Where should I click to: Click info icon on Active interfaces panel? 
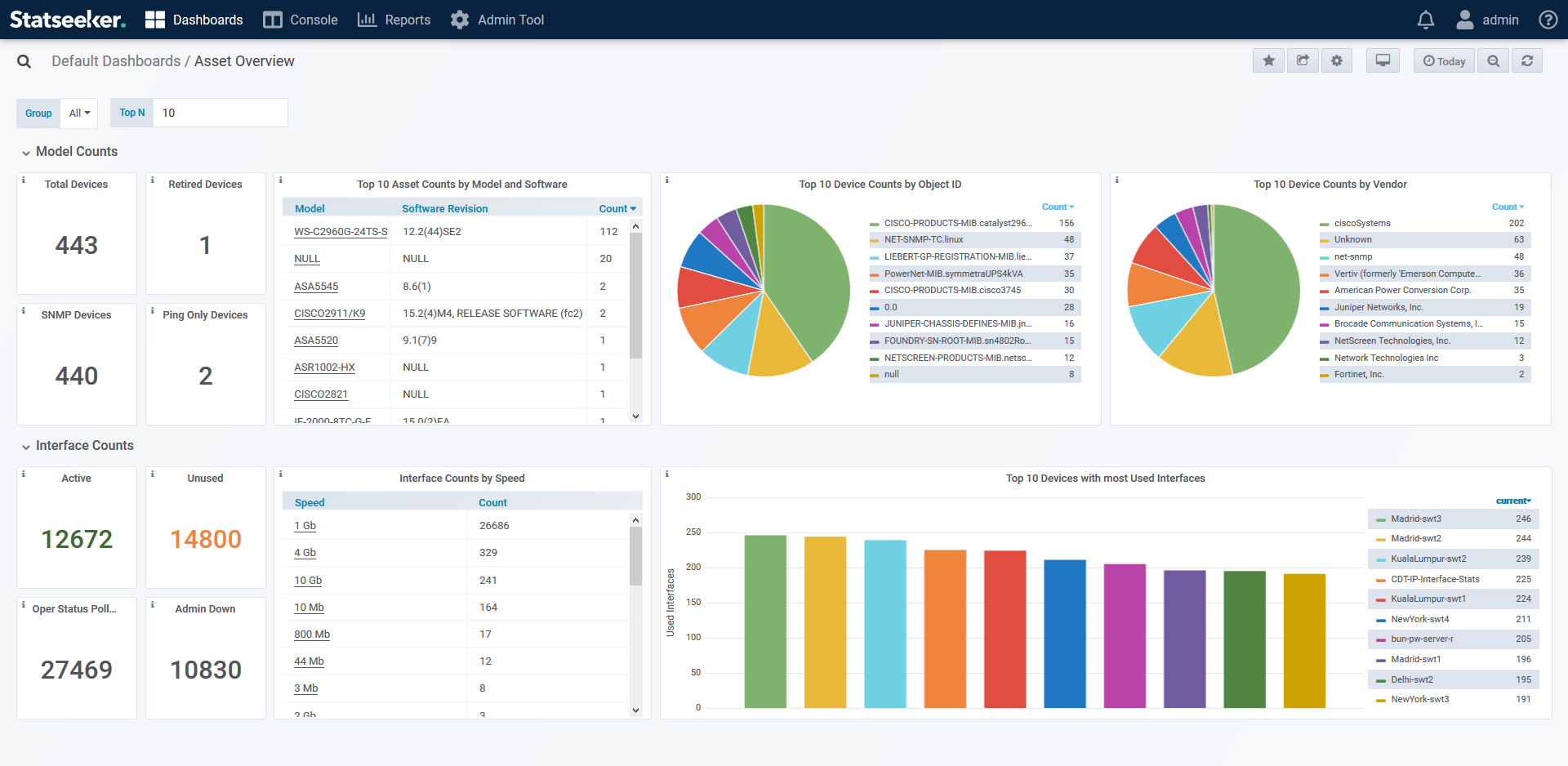click(24, 474)
